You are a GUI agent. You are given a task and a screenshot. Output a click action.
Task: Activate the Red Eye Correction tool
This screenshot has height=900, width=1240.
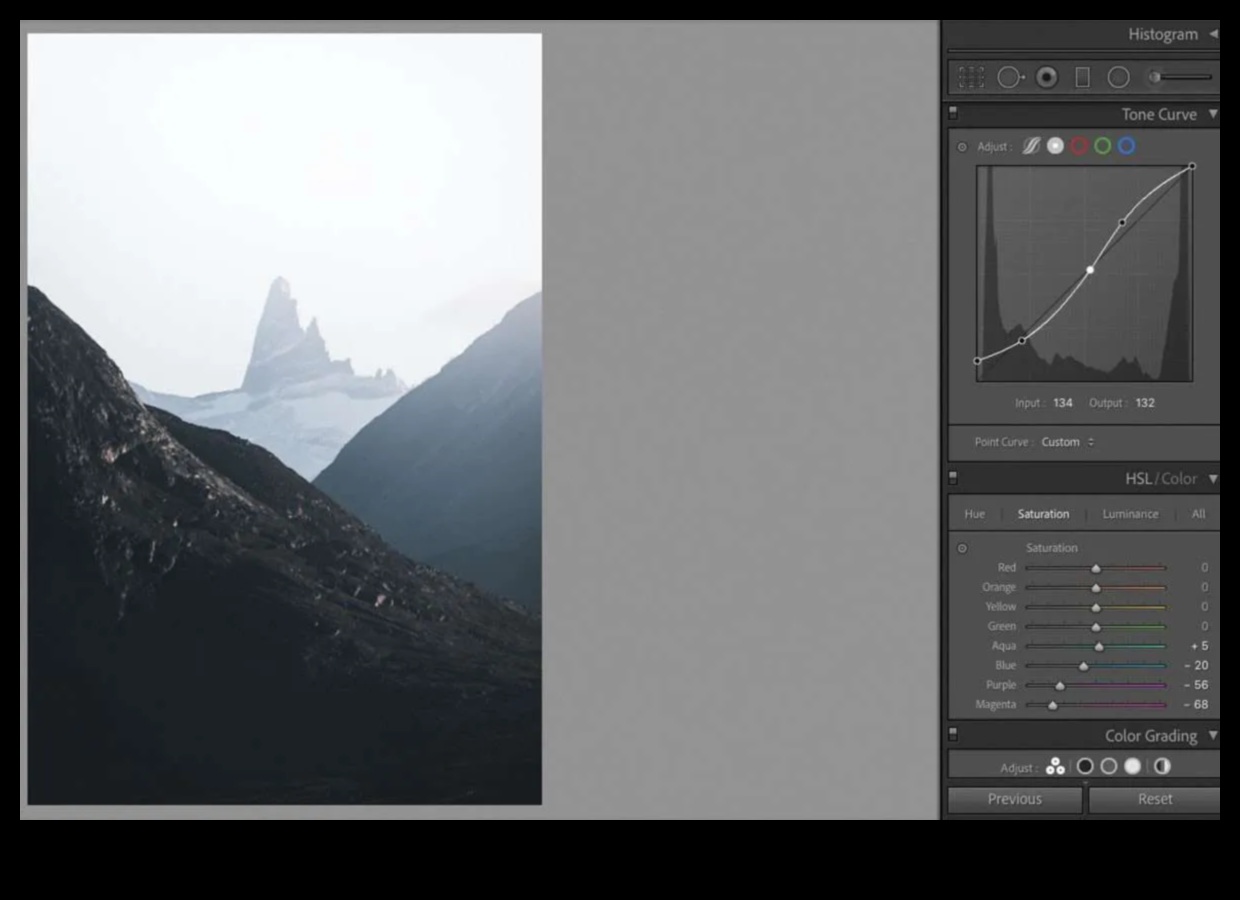1046,77
